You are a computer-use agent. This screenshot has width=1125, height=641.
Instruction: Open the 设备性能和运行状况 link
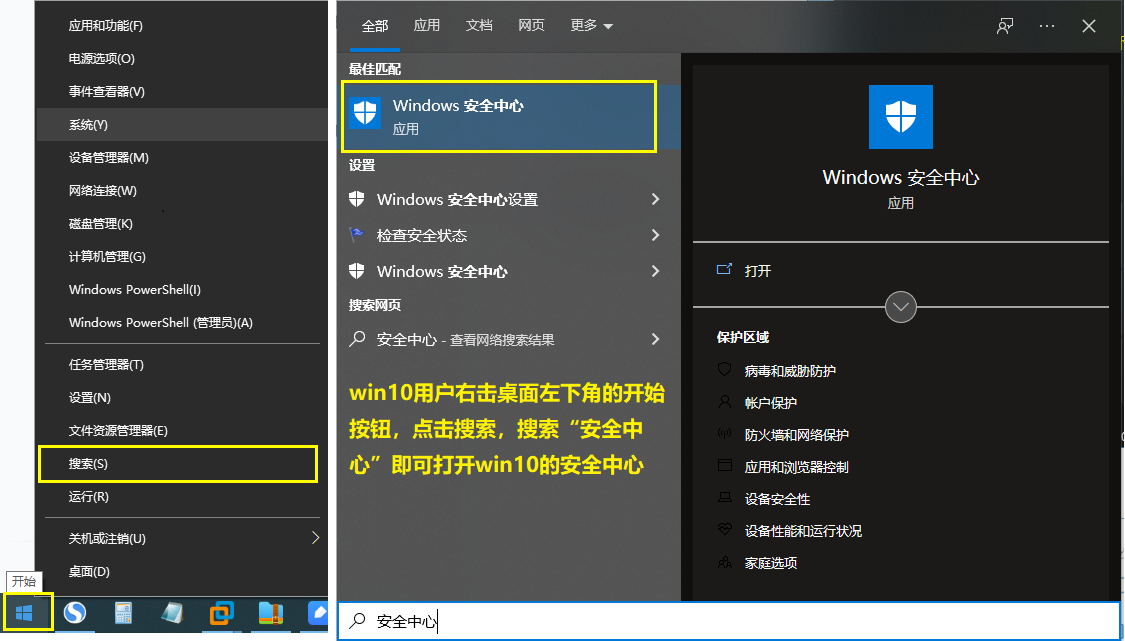803,531
